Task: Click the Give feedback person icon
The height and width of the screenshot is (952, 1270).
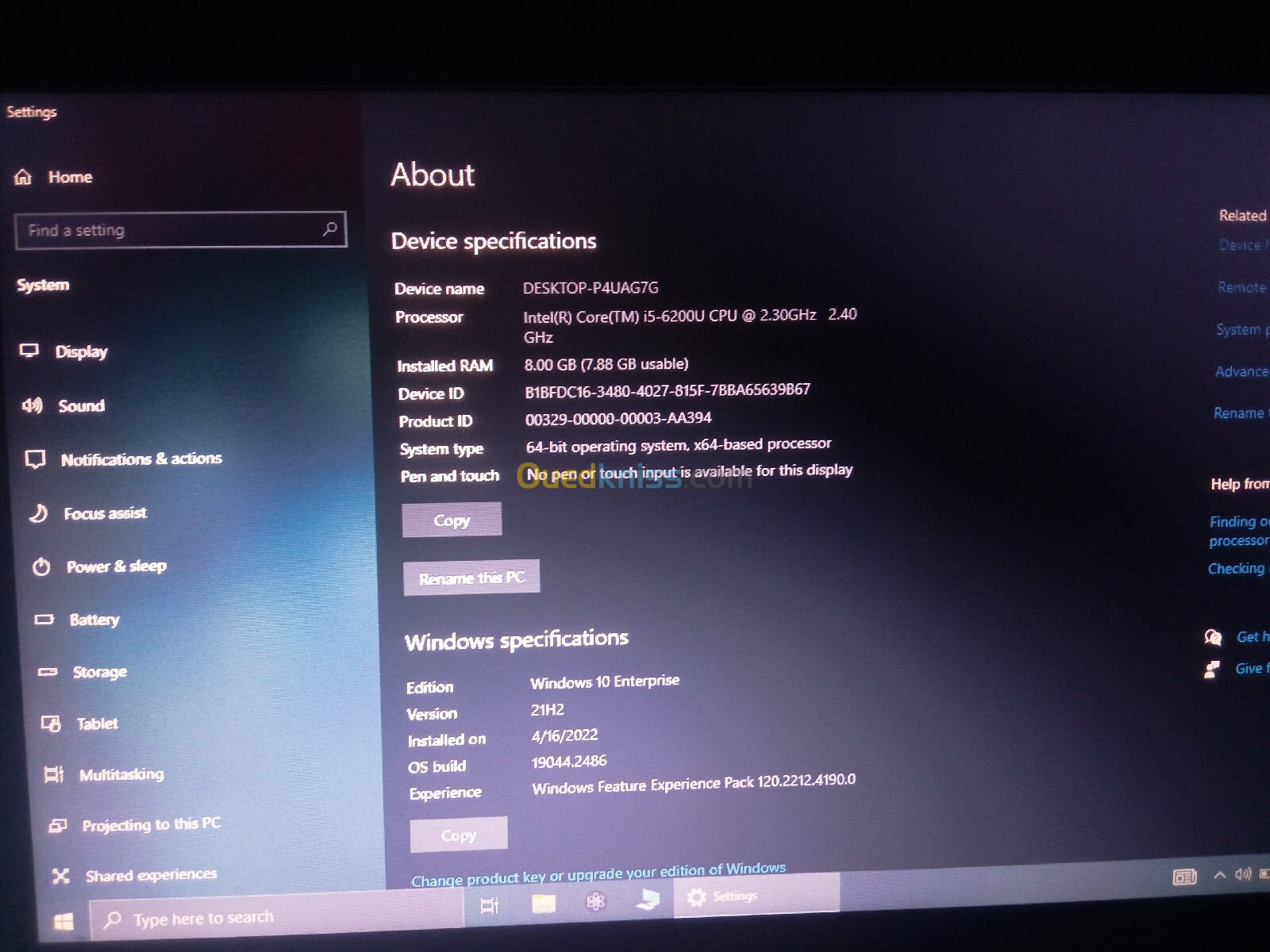Action: [x=1211, y=670]
